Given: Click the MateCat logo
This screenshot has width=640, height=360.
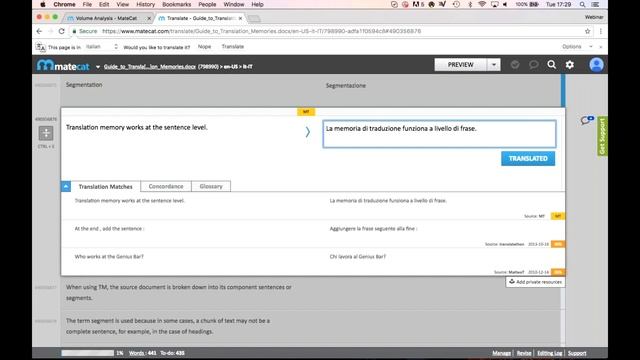Looking at the screenshot, I should pos(63,65).
